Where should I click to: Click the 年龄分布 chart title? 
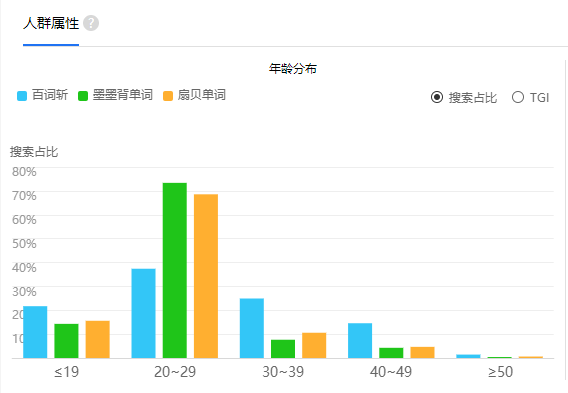coord(293,68)
